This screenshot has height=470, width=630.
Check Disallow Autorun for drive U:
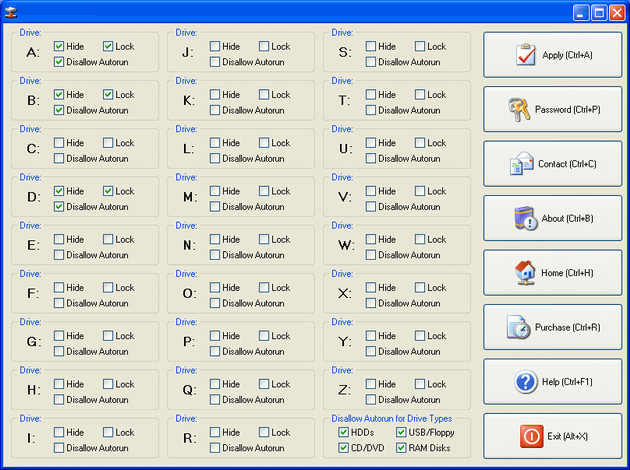click(x=370, y=158)
